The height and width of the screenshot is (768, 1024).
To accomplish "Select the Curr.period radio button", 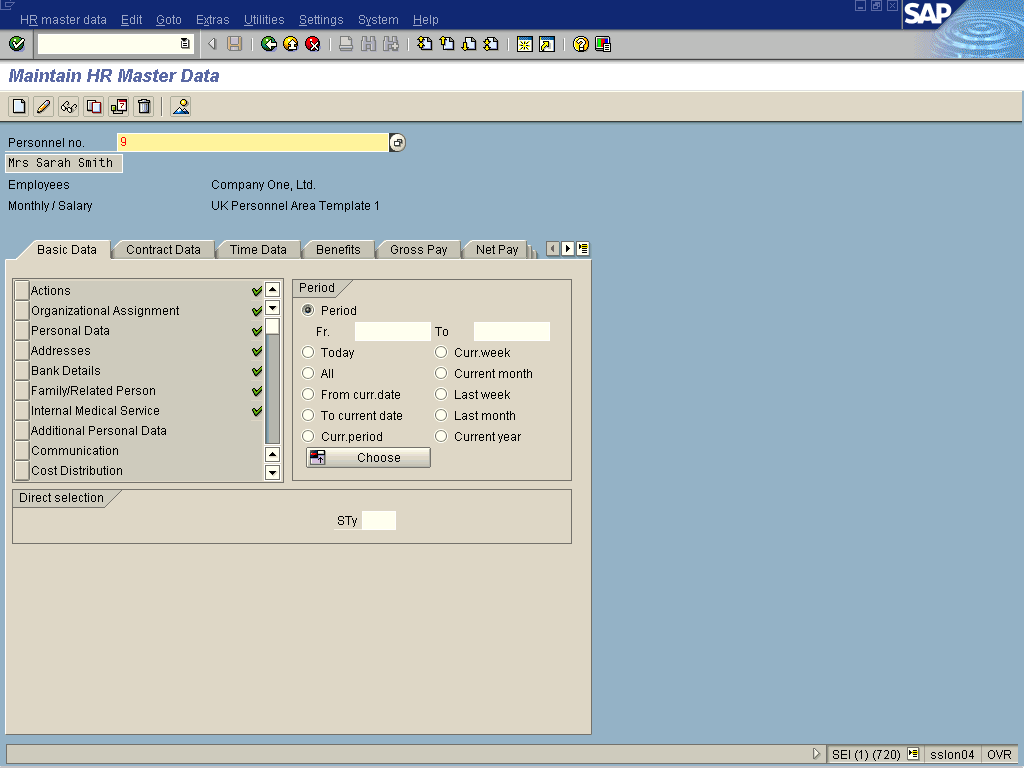I will tap(308, 436).
